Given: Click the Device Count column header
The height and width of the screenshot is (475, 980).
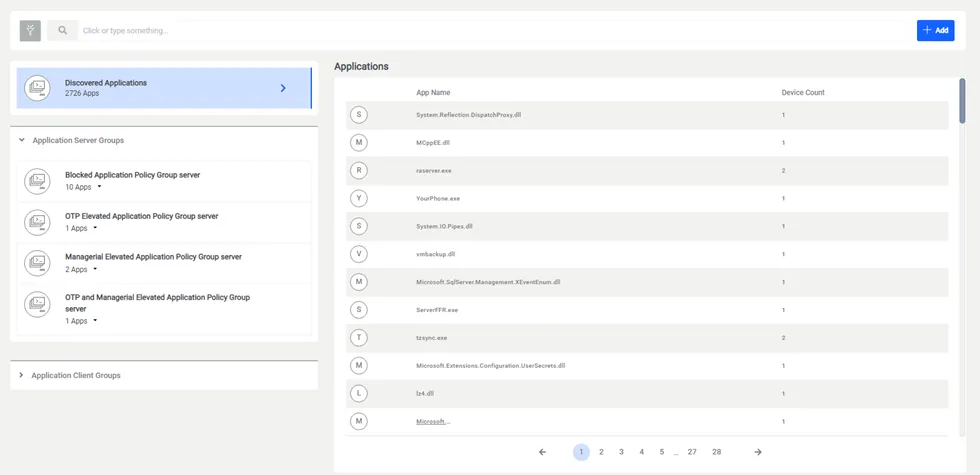Looking at the screenshot, I should pos(803,92).
